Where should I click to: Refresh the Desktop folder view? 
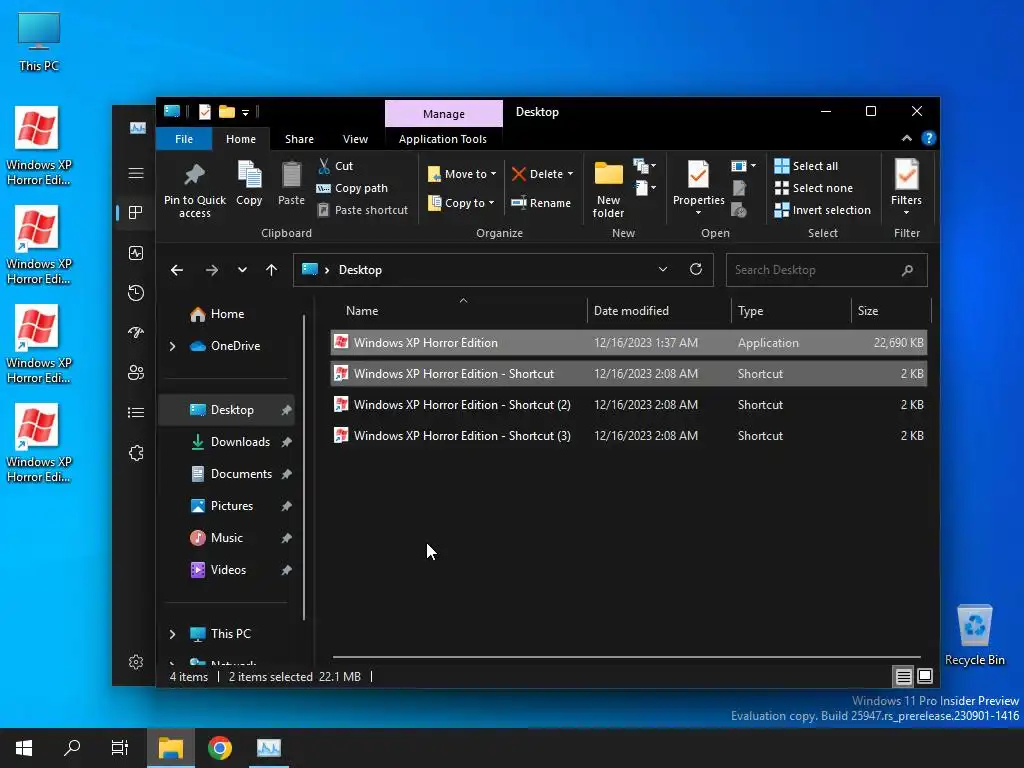[696, 270]
